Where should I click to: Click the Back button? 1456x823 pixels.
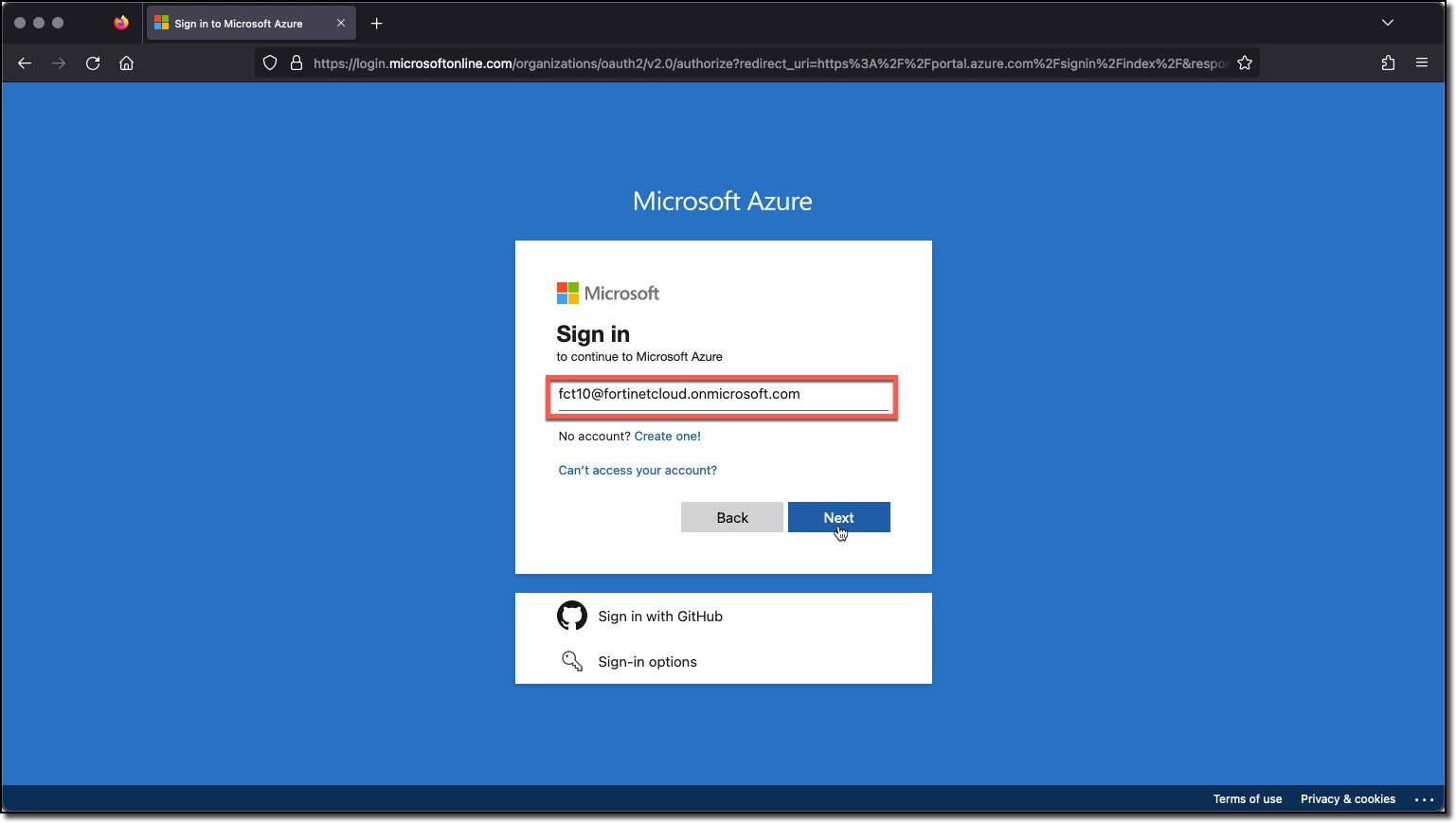coord(732,517)
